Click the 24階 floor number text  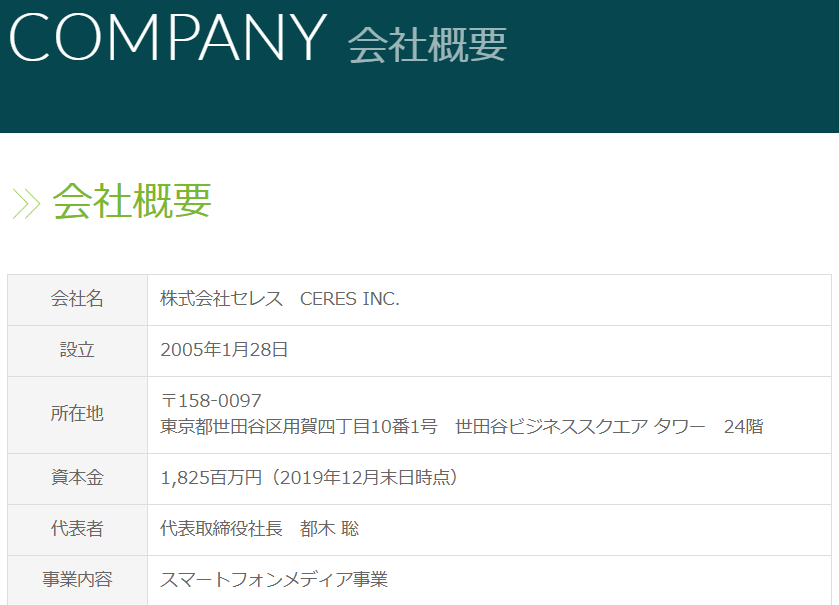(743, 426)
